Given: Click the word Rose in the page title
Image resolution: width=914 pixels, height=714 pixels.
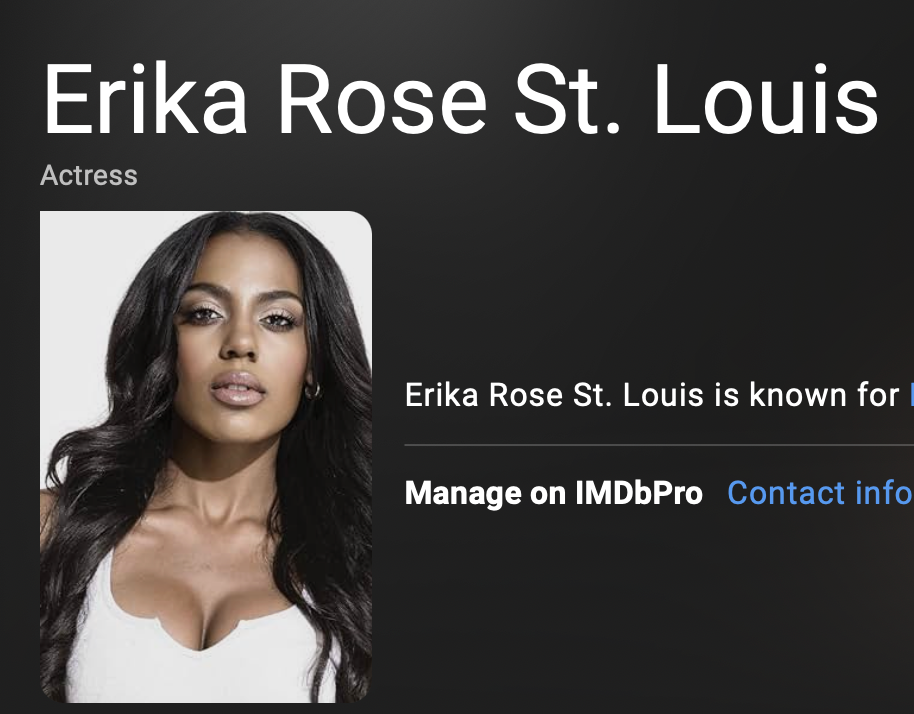Looking at the screenshot, I should coord(382,99).
